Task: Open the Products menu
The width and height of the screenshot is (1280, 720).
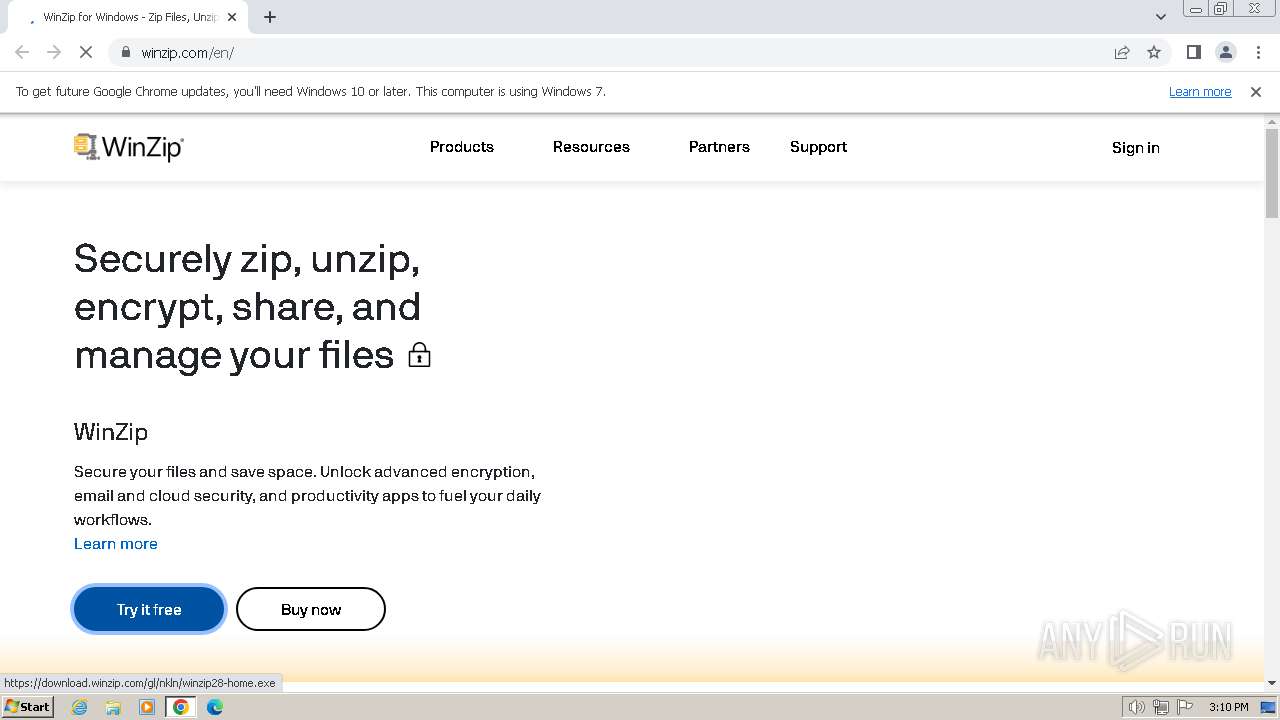Action: click(x=462, y=147)
